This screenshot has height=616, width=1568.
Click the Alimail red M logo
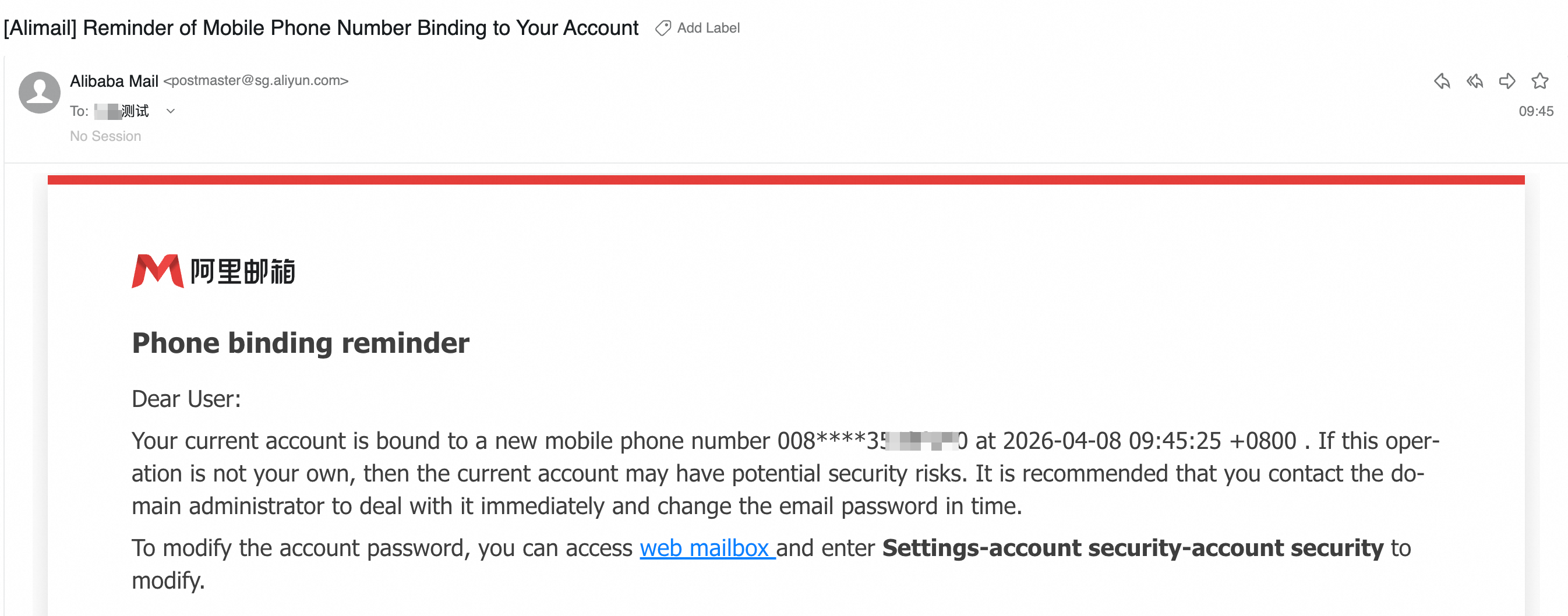[x=158, y=271]
